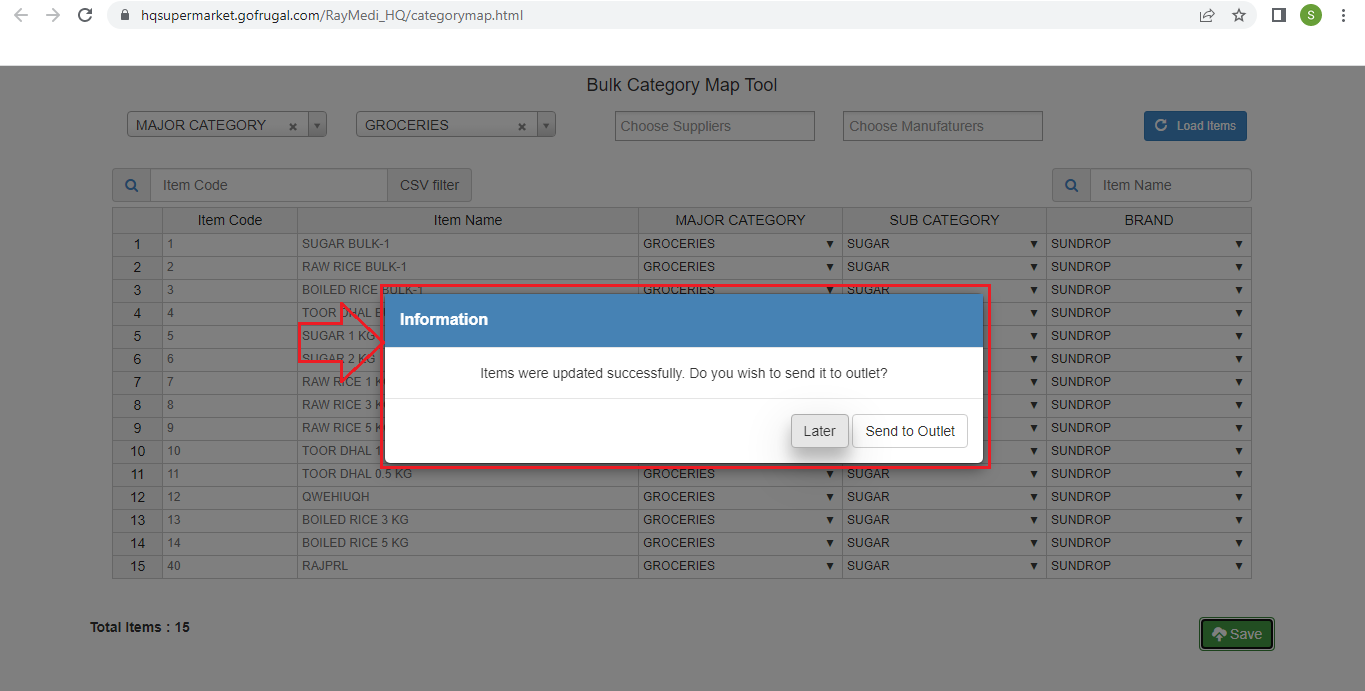Click the padlock site info icon
Screen dimensions: 1365x691
point(125,16)
